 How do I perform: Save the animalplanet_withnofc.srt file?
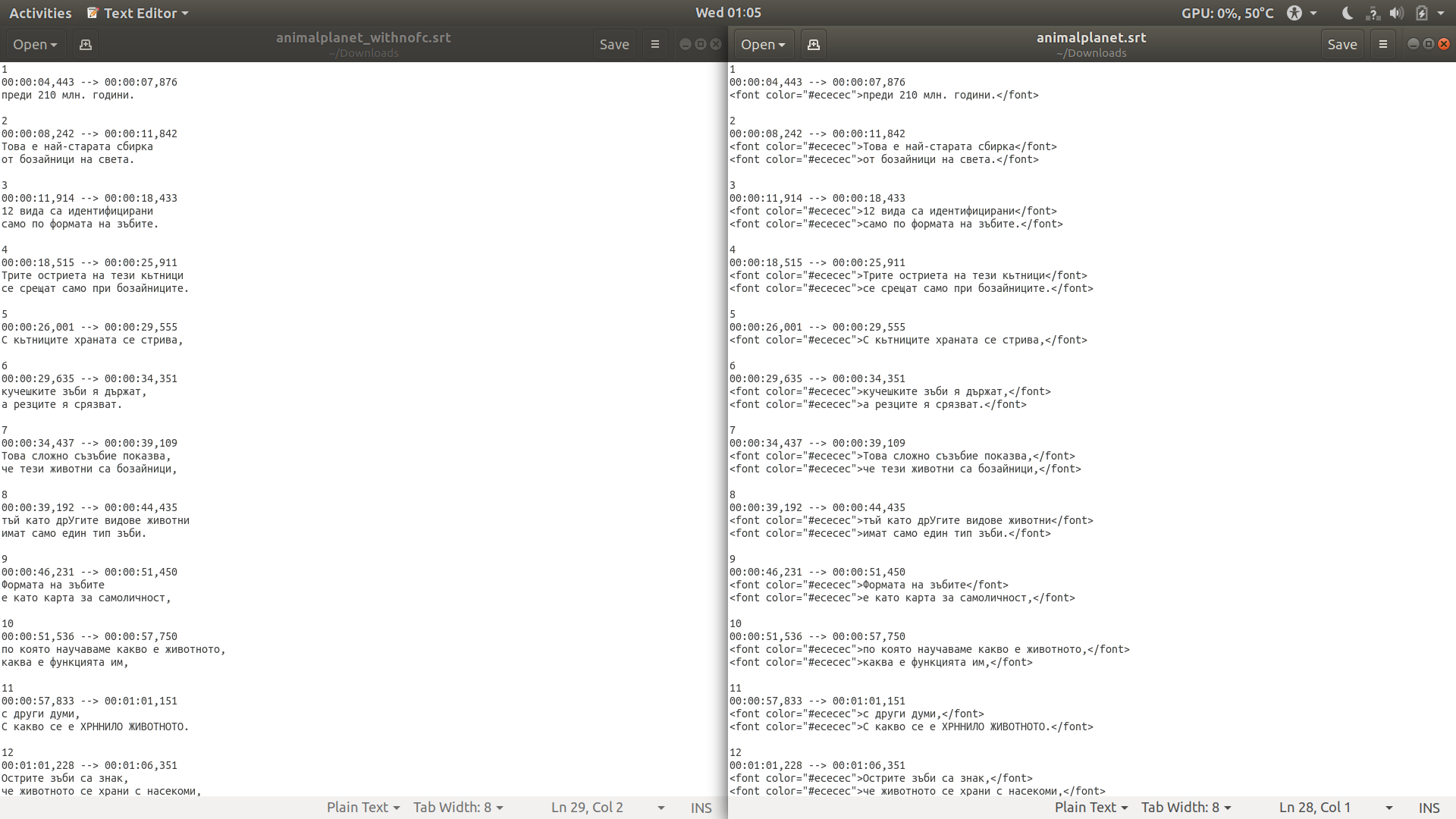coord(613,45)
